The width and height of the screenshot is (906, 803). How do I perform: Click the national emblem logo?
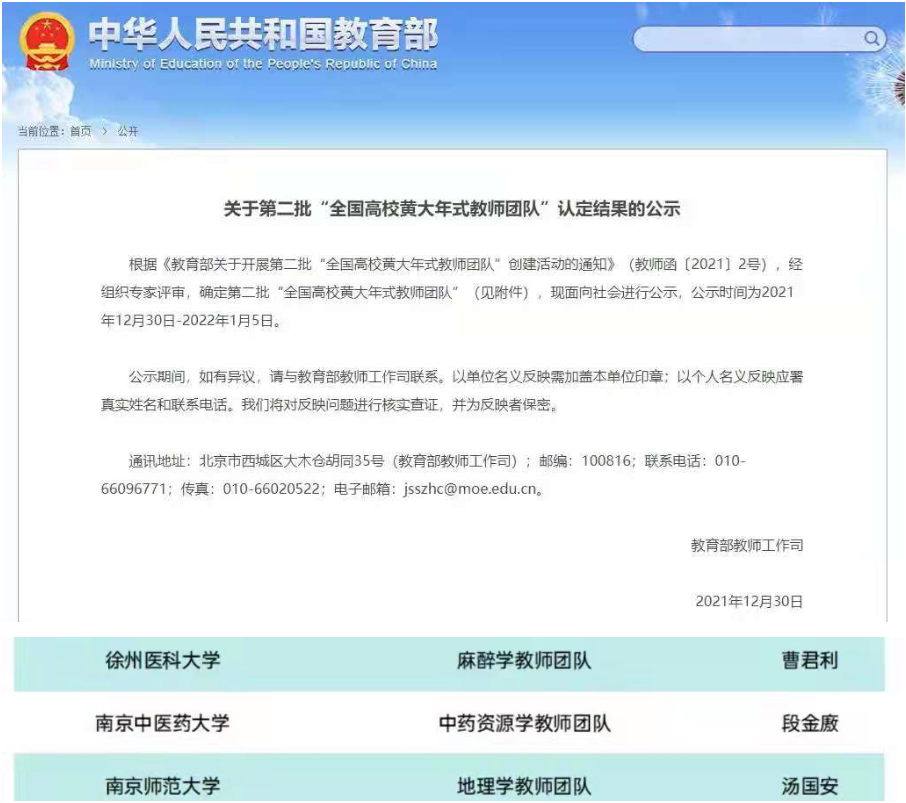point(46,43)
